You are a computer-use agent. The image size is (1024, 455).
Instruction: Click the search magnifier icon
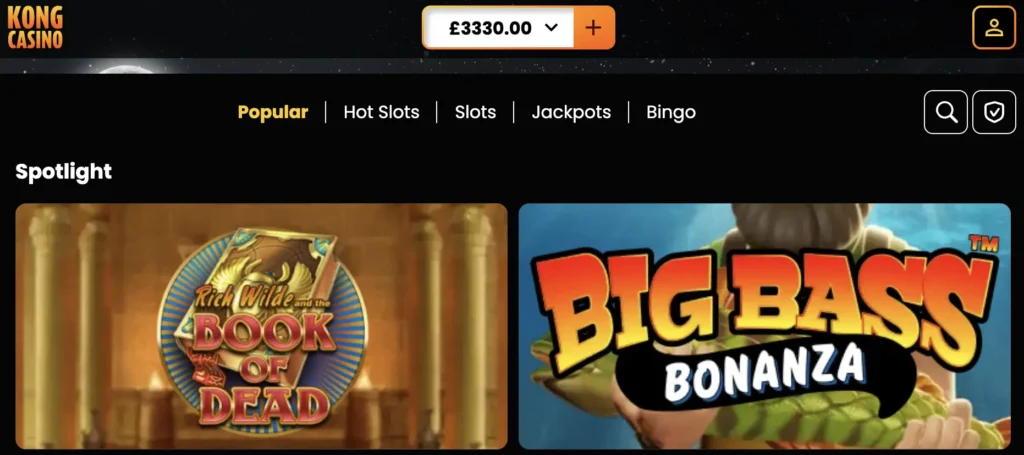[x=946, y=112]
